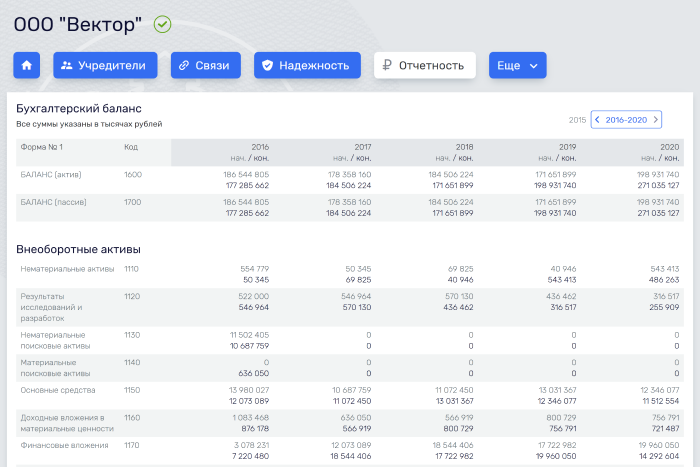Click the Основные средства row label

58,390
